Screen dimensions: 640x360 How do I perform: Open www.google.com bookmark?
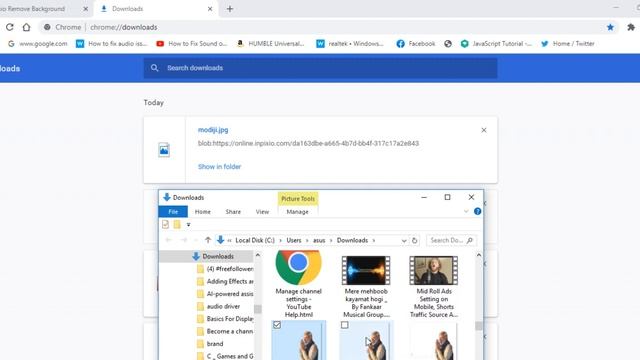coord(37,44)
